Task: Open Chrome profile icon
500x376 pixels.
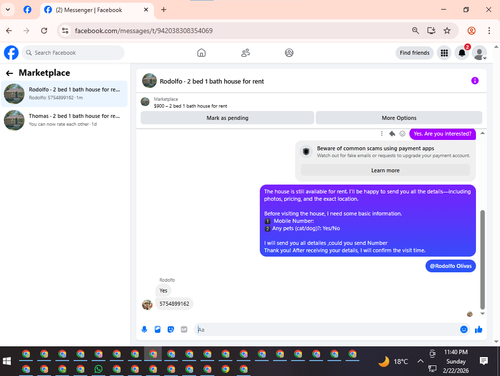Action: (471, 31)
